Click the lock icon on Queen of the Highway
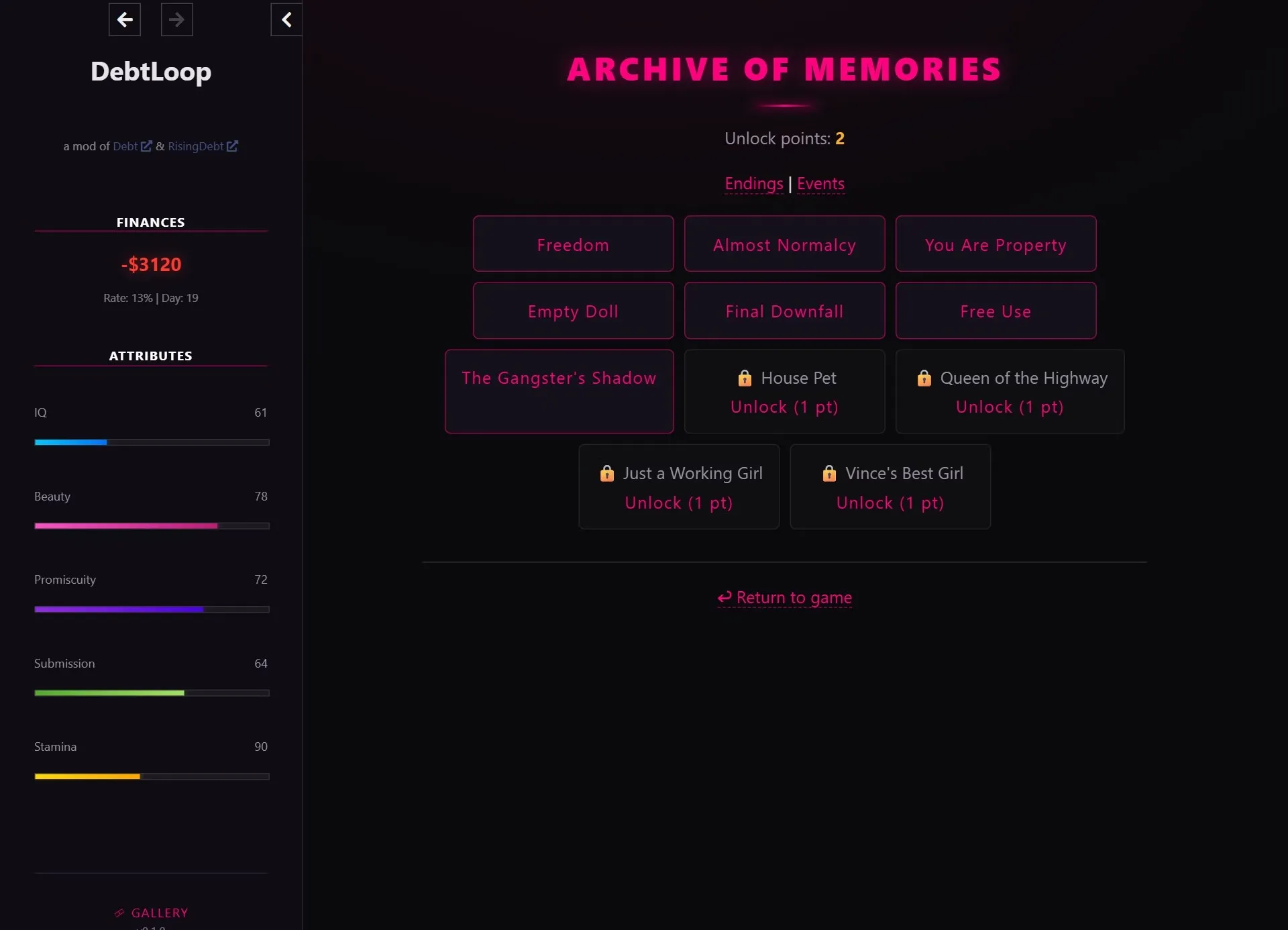Viewport: 1288px width, 930px height. 924,378
